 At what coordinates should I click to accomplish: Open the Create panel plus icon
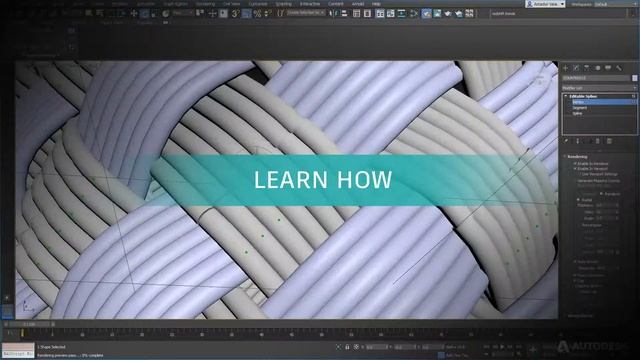[566, 68]
